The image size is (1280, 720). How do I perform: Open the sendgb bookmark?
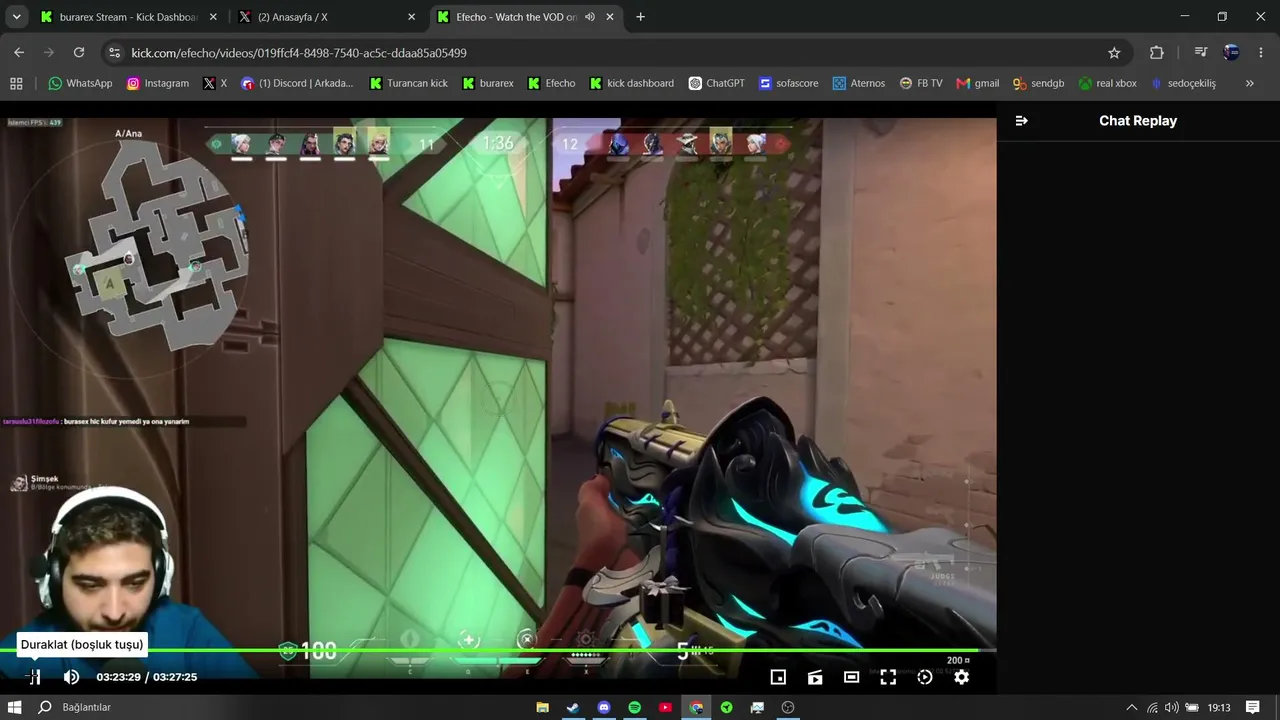(1038, 83)
